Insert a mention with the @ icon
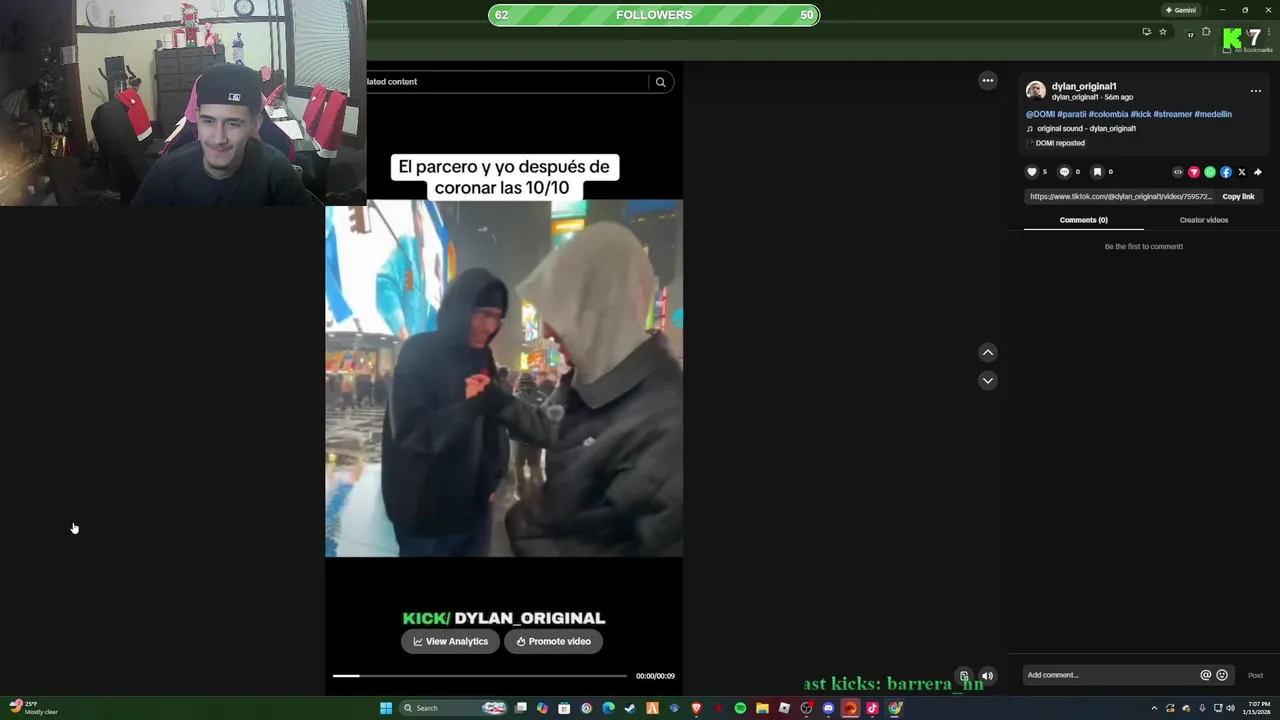The height and width of the screenshot is (720, 1280). [x=1205, y=675]
